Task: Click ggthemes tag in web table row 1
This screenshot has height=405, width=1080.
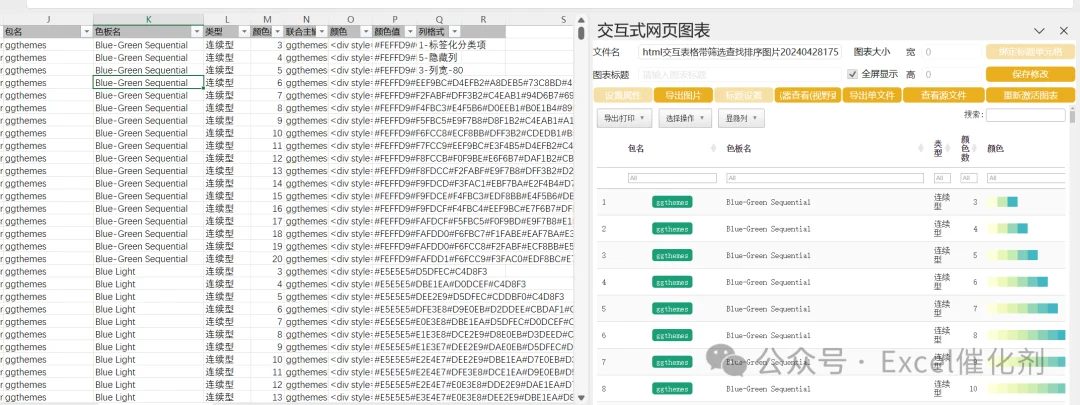Action: coord(672,202)
